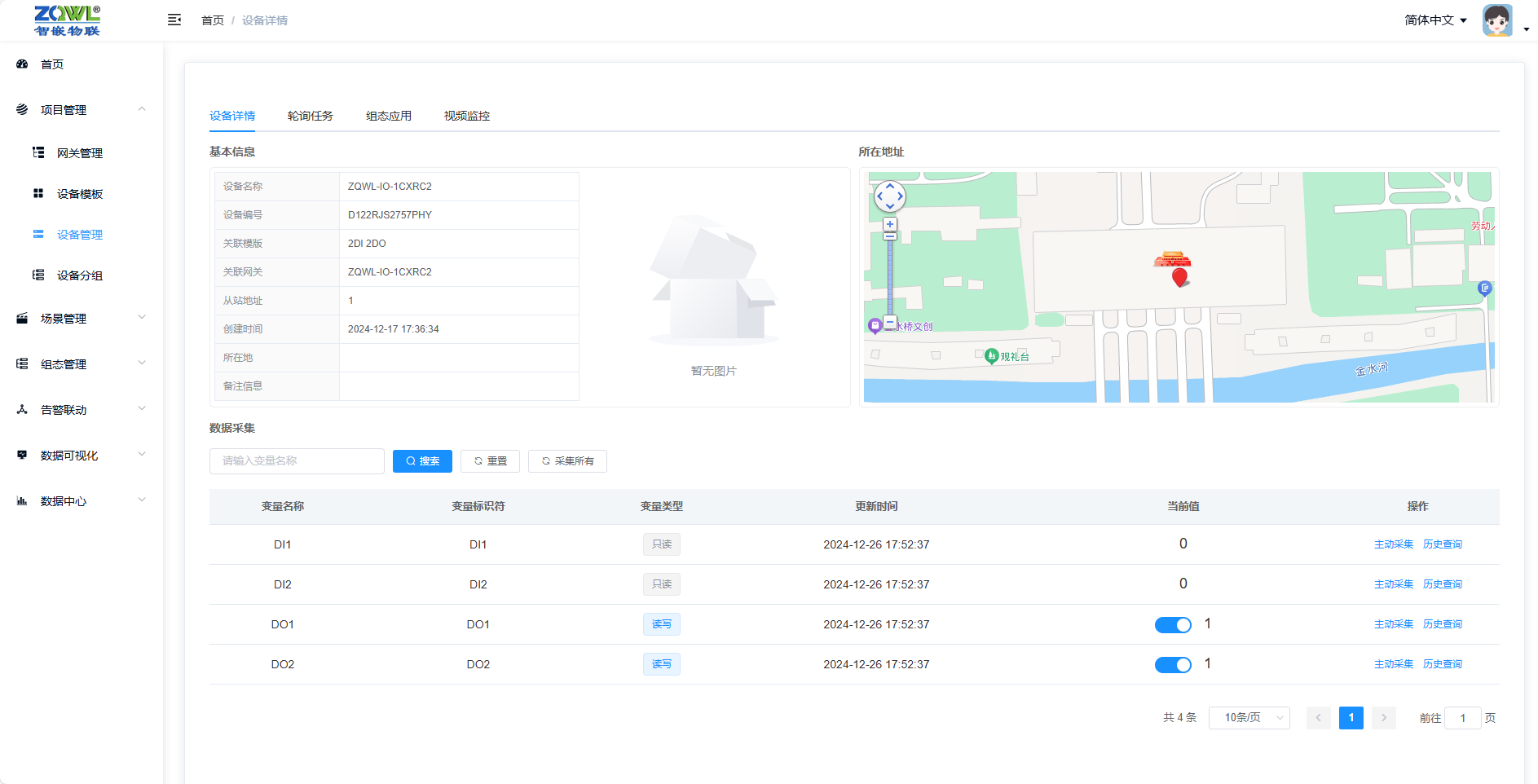
Task: Go to 首页 home in sidebar
Action: 51,64
